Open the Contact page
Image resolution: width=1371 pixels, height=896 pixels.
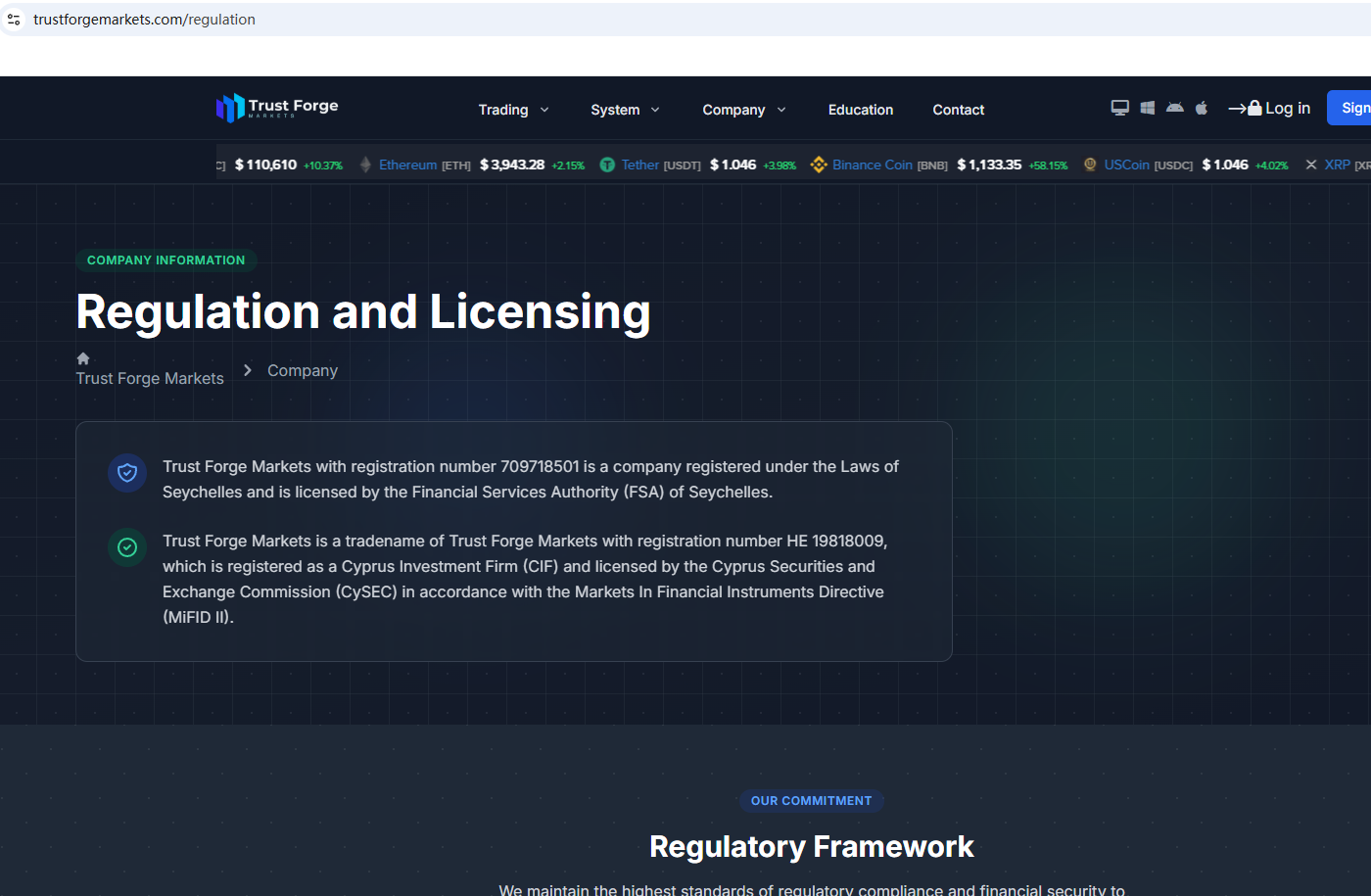click(x=958, y=110)
